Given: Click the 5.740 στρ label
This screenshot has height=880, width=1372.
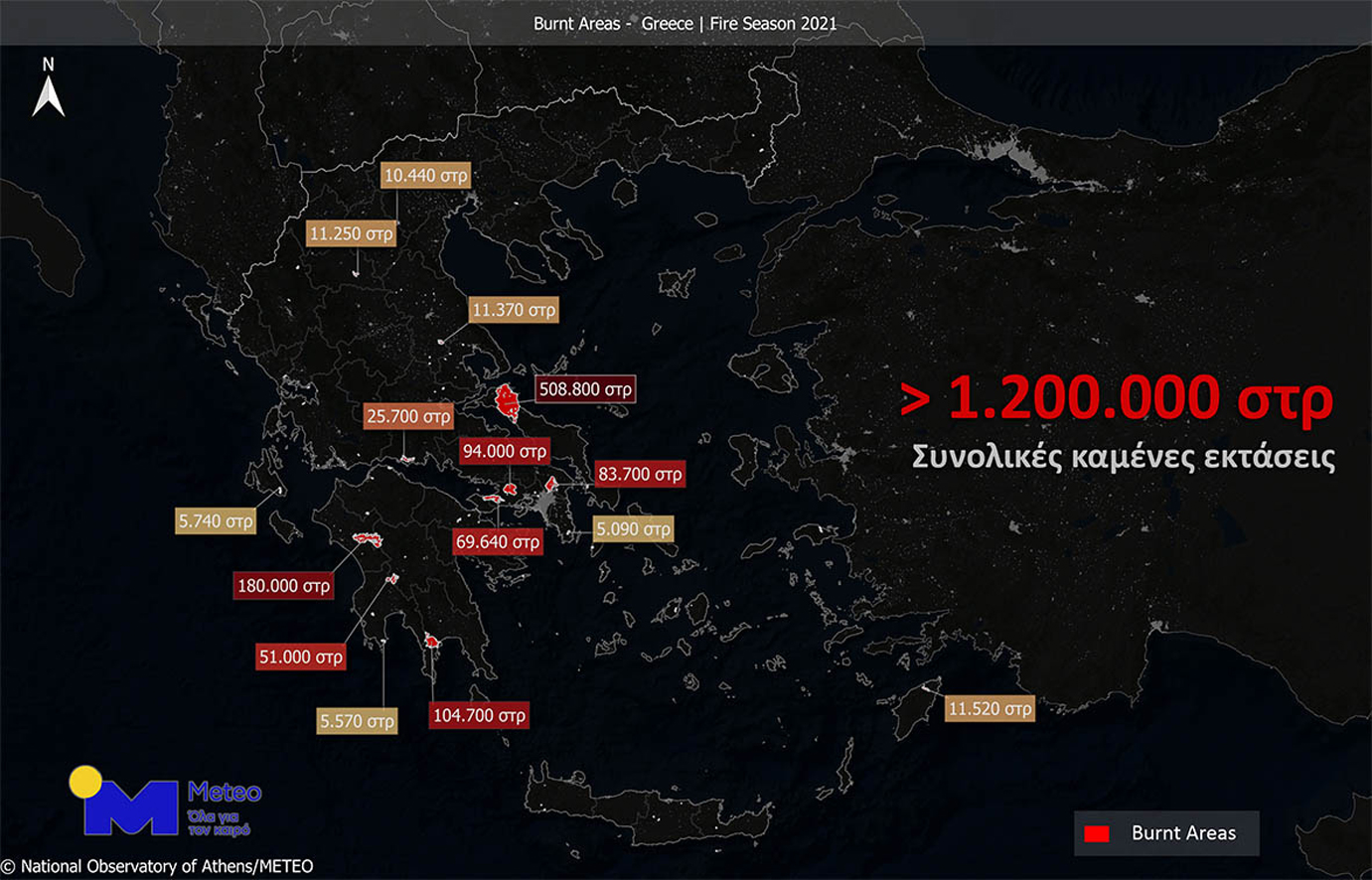Looking at the screenshot, I should click(x=216, y=520).
